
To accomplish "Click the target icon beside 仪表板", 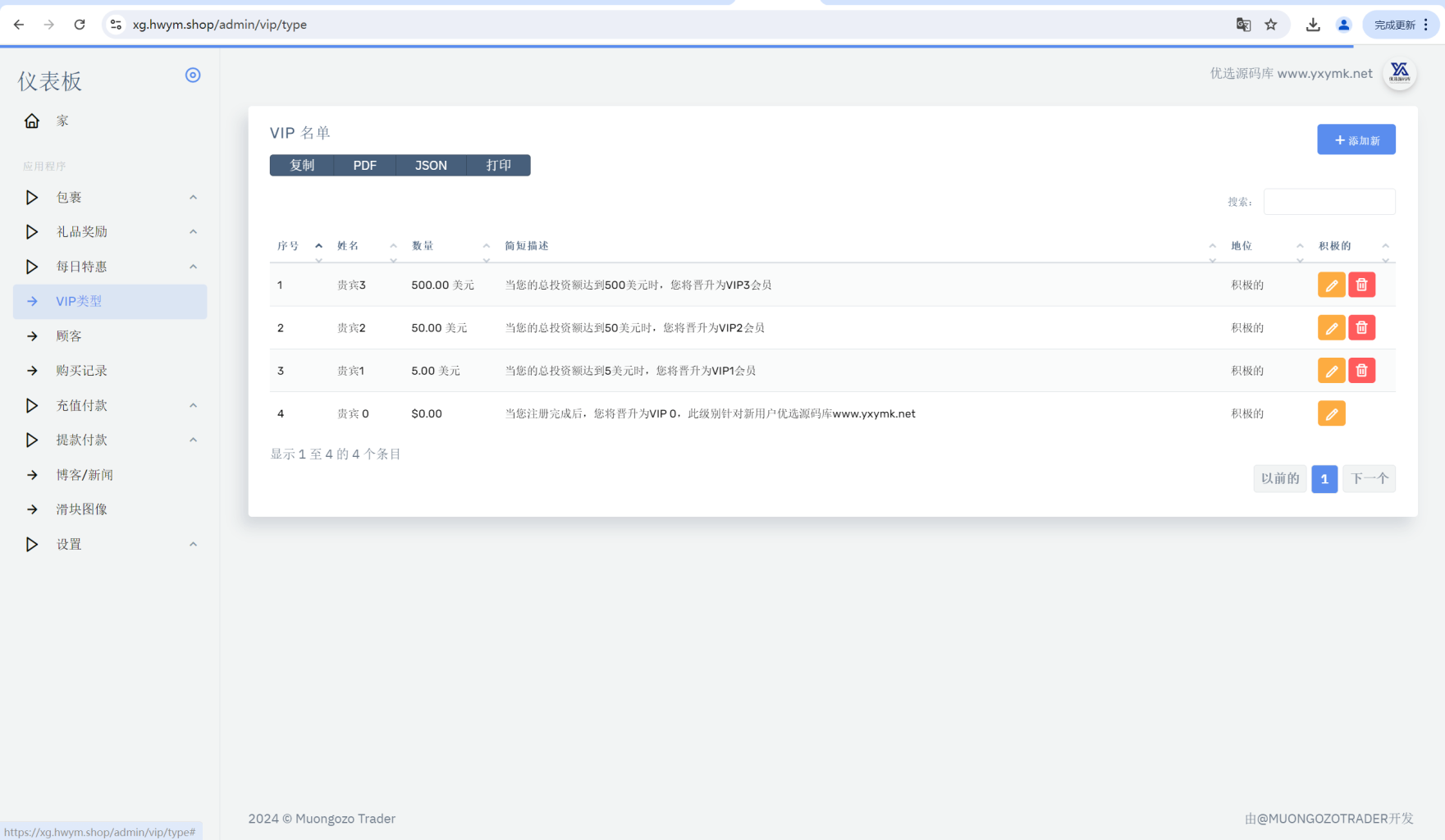I will pos(193,75).
